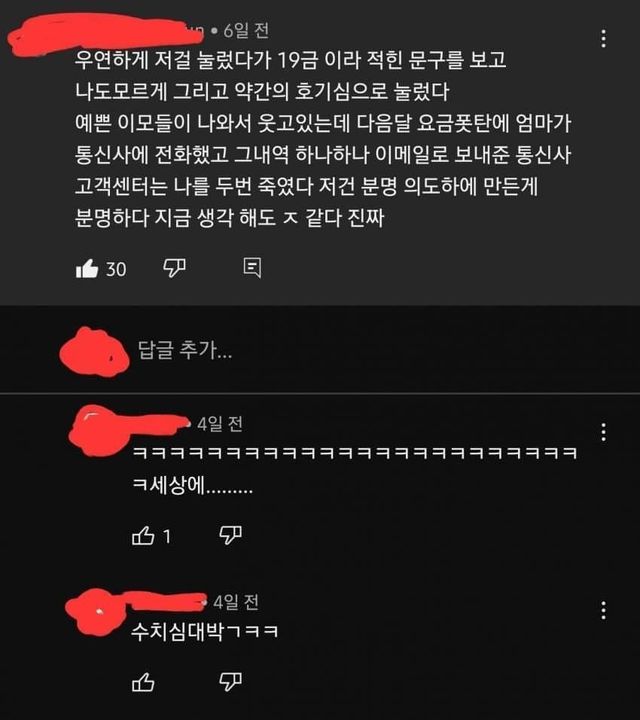
Task: Dislike the ㅋㅋㅋ 세상에 reply
Action: click(x=230, y=535)
